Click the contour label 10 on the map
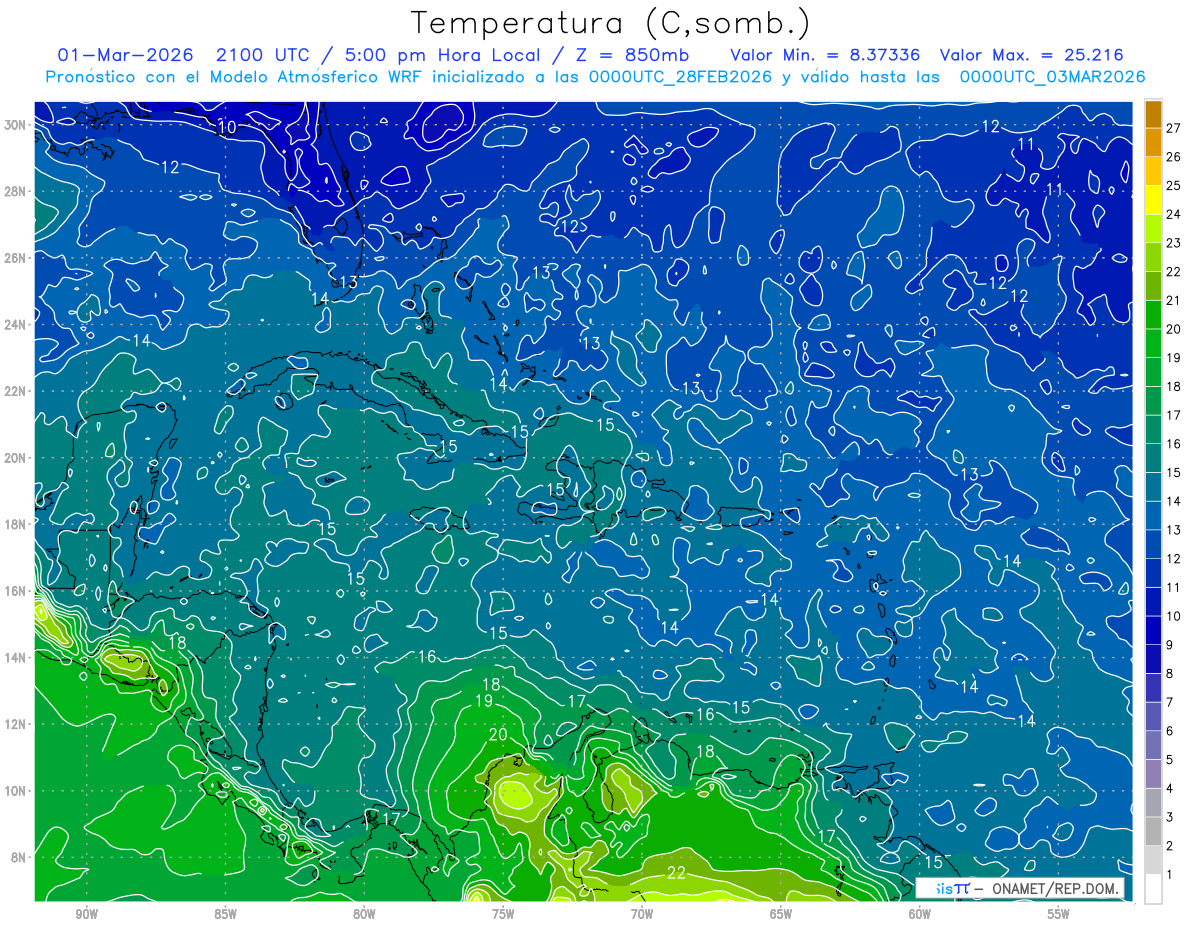The height and width of the screenshot is (927, 1200). pos(227,128)
